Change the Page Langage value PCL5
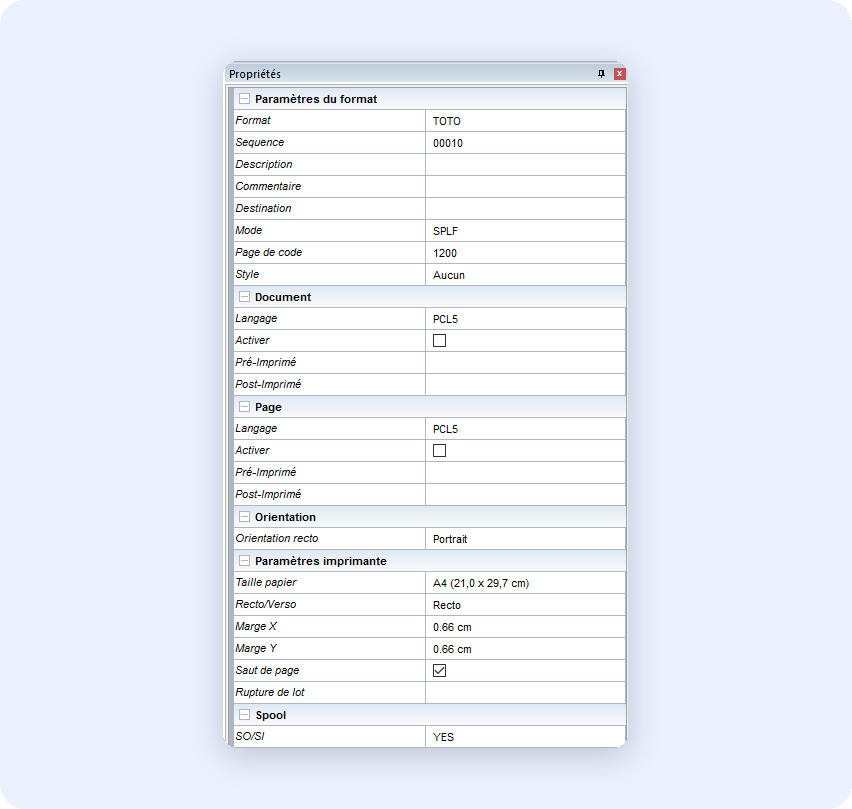This screenshot has width=852, height=809. pyautogui.click(x=525, y=429)
